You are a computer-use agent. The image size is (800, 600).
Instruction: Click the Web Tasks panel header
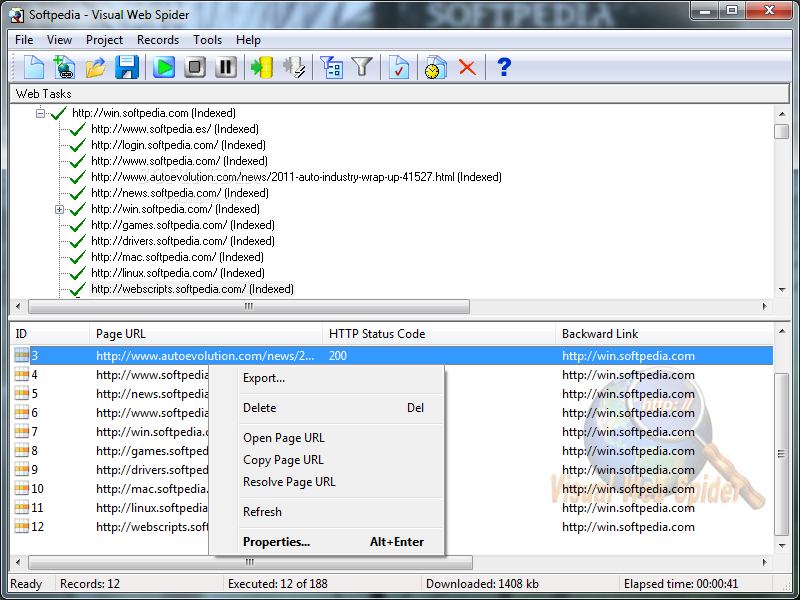[x=399, y=94]
